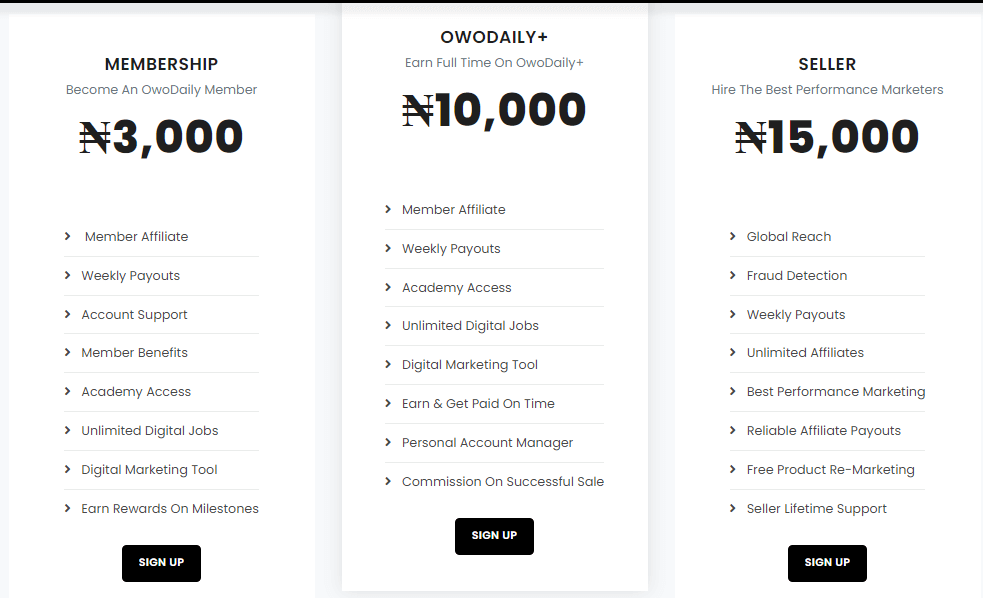Click Best Performance Marketing feature text
The image size is (983, 598).
coord(836,392)
